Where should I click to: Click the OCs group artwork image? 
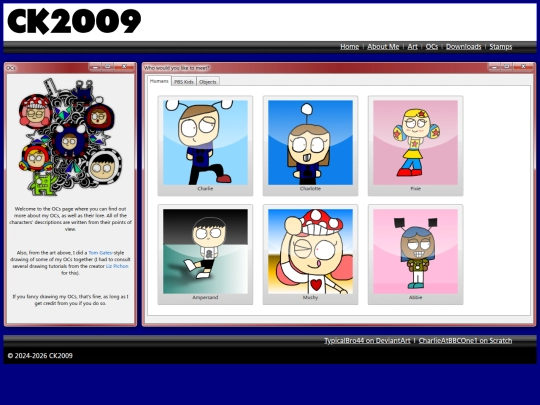[70, 137]
